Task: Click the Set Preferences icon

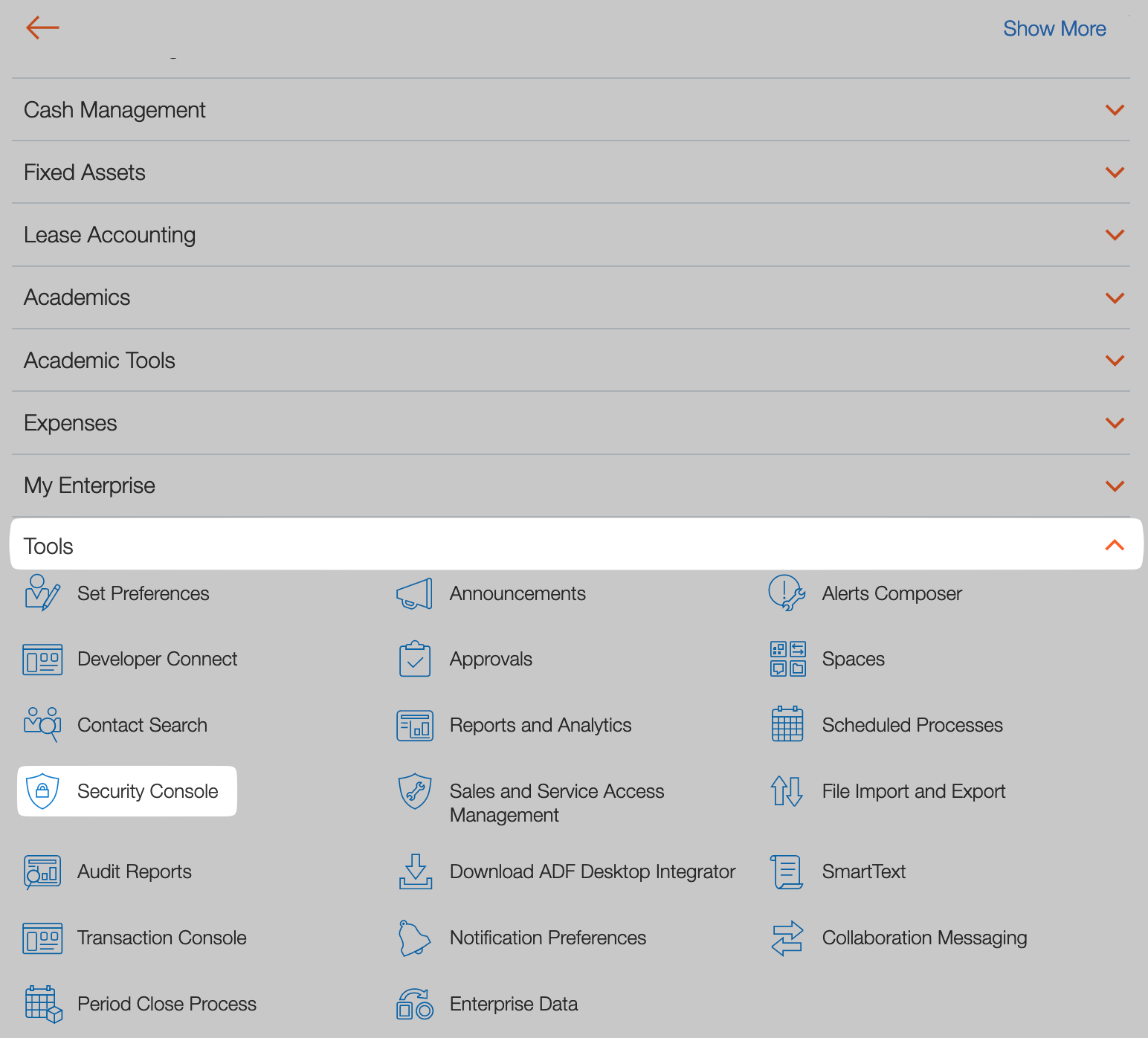Action: (42, 593)
